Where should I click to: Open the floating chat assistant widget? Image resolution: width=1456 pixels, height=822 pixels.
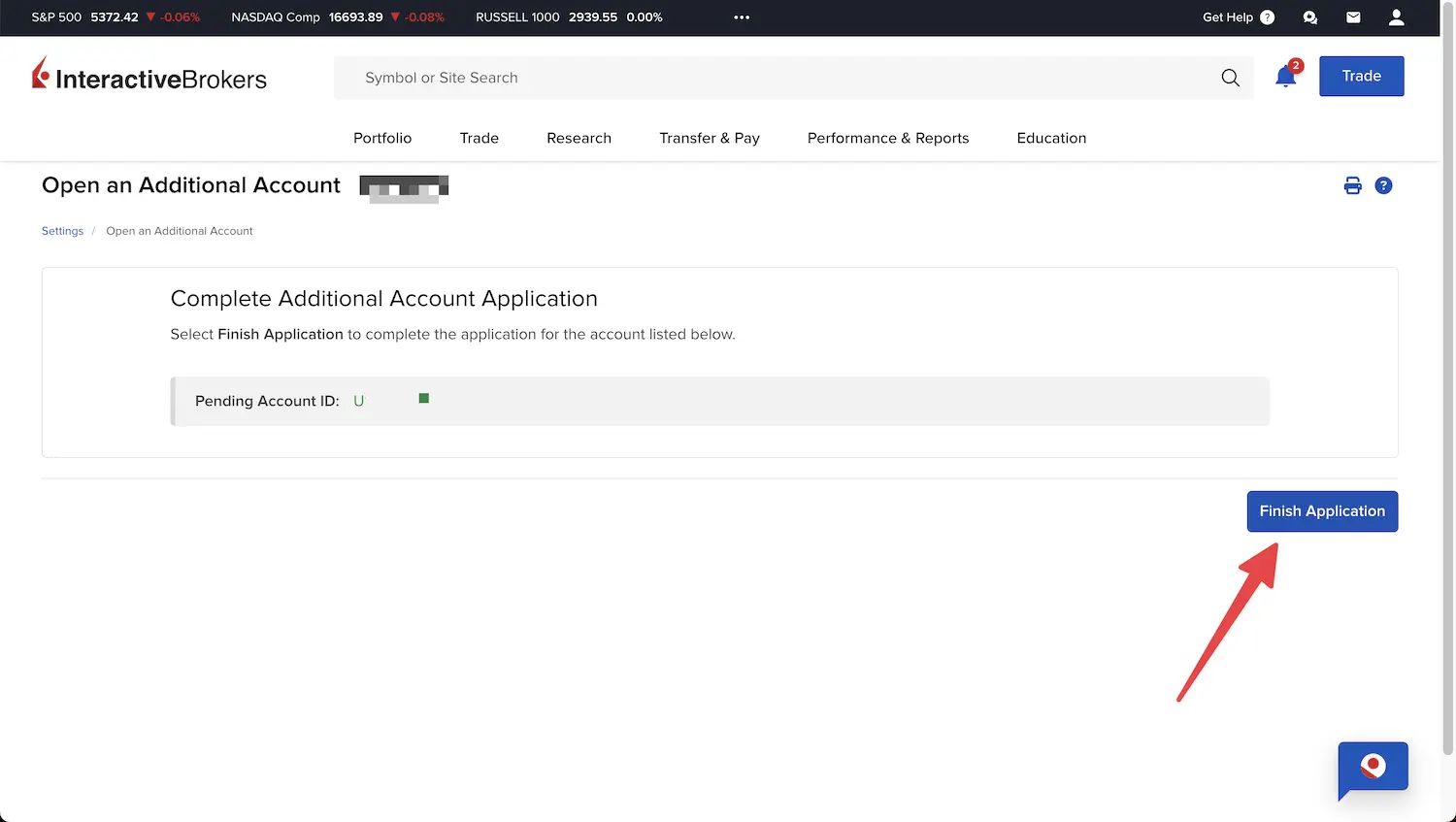click(1373, 770)
